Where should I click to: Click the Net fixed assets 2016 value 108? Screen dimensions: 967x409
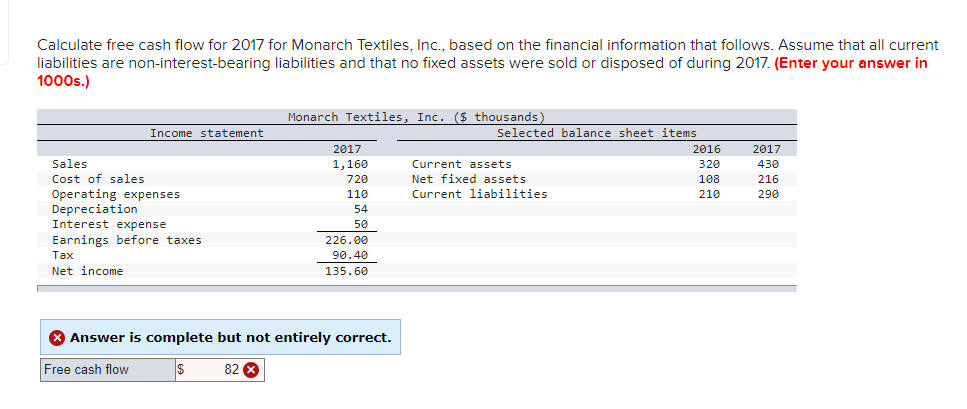pyautogui.click(x=709, y=180)
